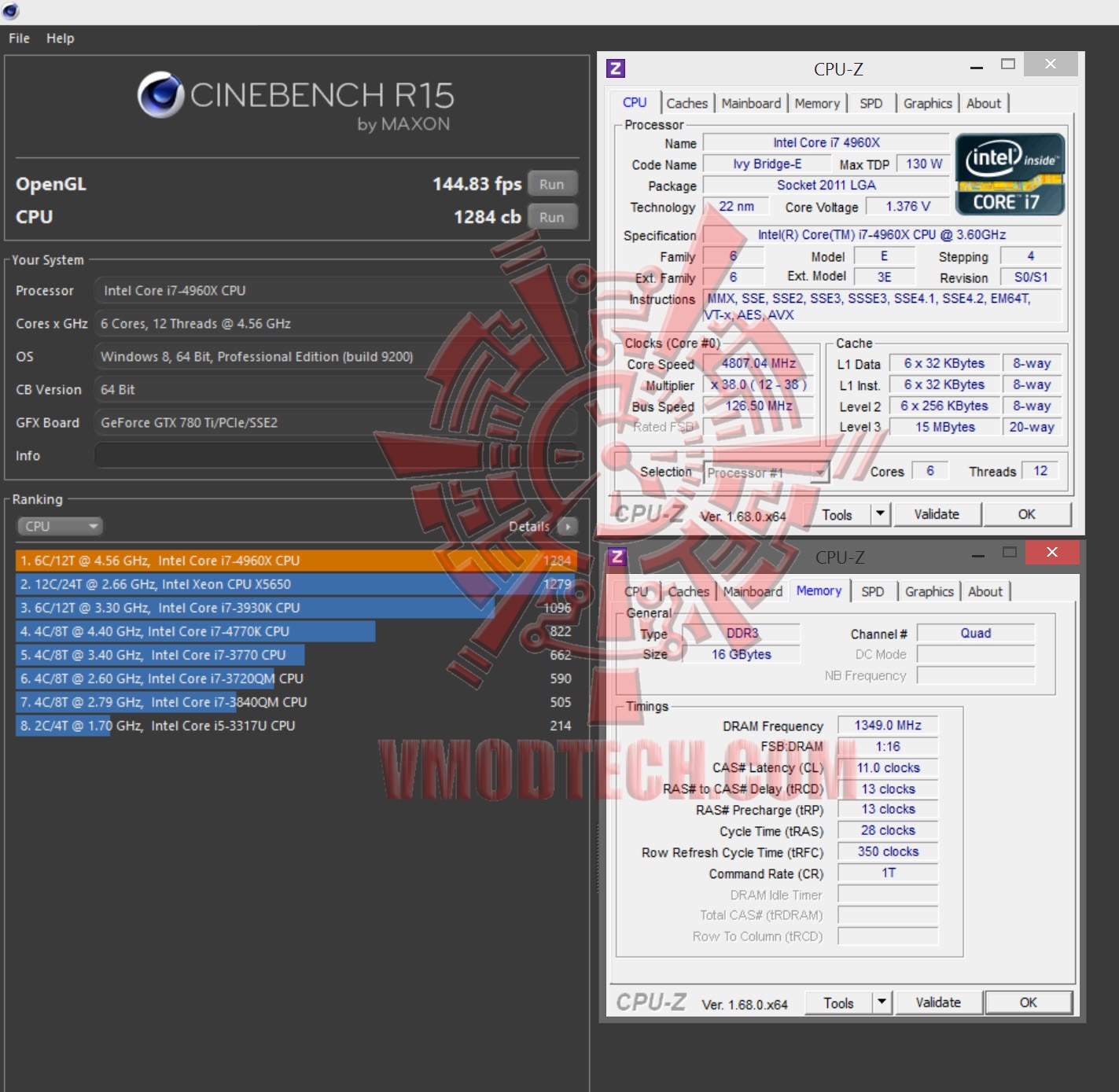The height and width of the screenshot is (1092, 1119).
Task: Select the Intel Core i5-3317U ranking row
Action: click(x=296, y=726)
